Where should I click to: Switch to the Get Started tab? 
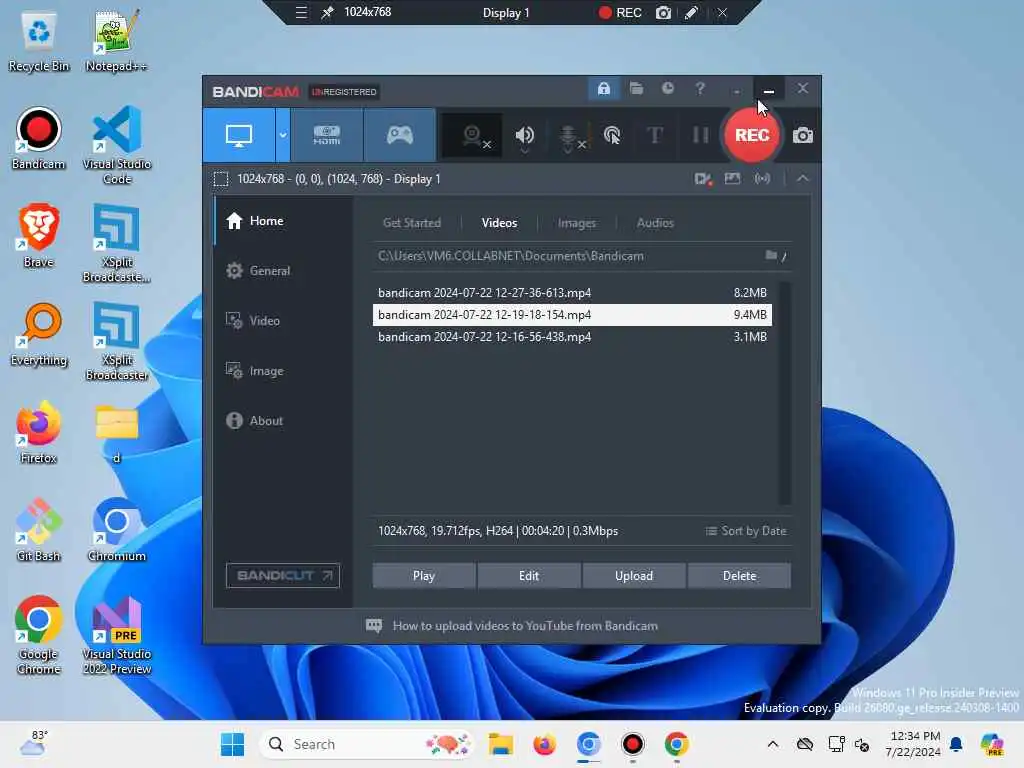tap(411, 223)
